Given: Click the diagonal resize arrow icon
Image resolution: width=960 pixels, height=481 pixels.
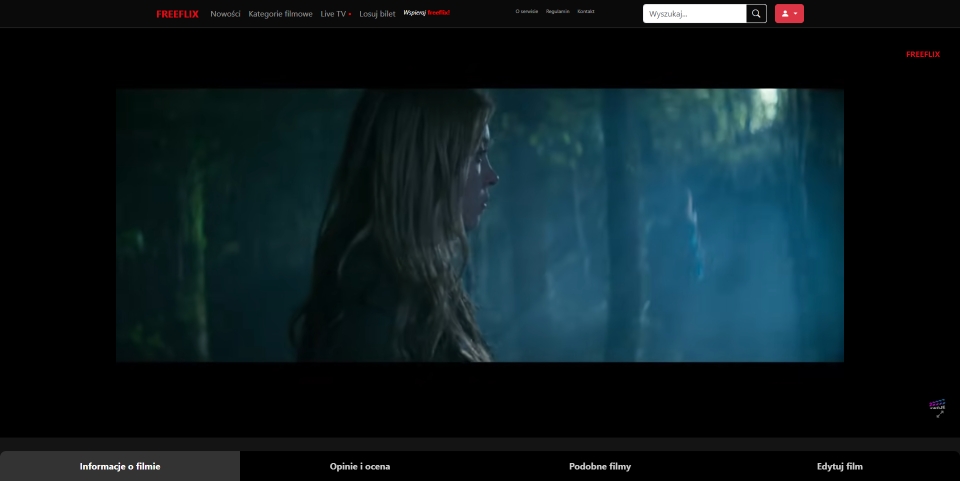Looking at the screenshot, I should tap(940, 414).
